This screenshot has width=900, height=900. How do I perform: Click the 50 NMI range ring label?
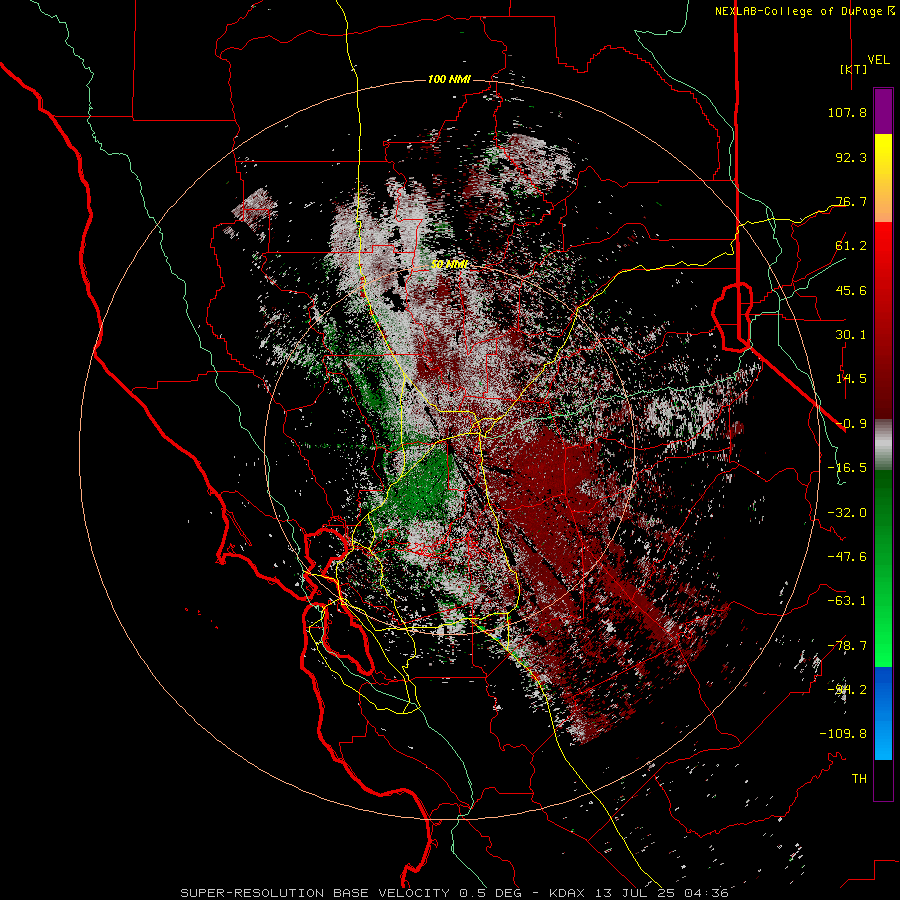[x=449, y=265]
